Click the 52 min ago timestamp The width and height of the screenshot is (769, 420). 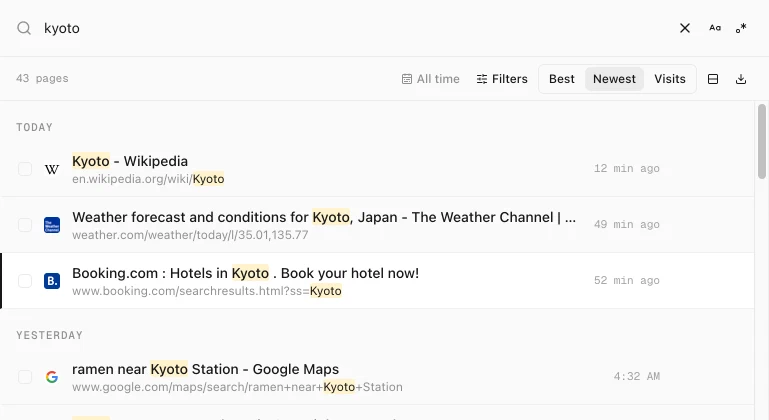(x=627, y=280)
